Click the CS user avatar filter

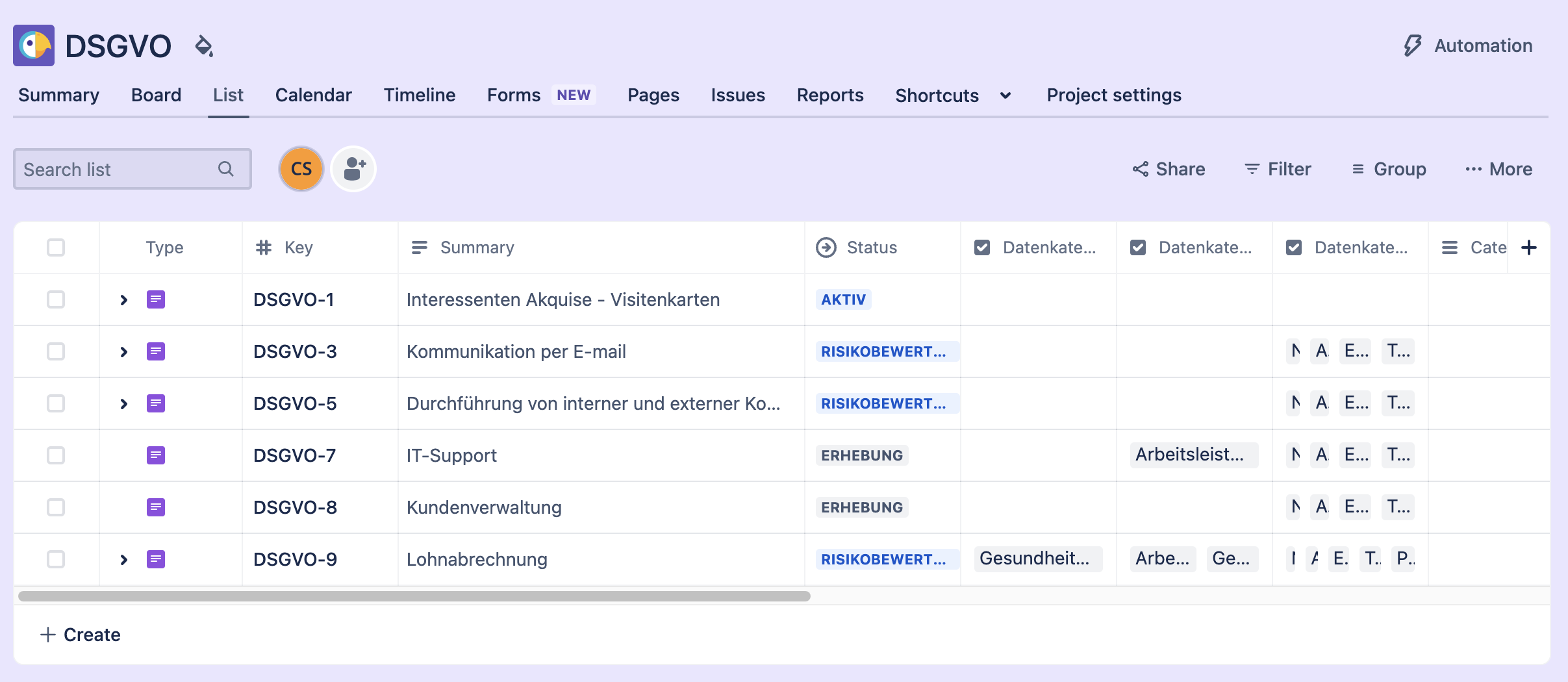click(x=301, y=169)
